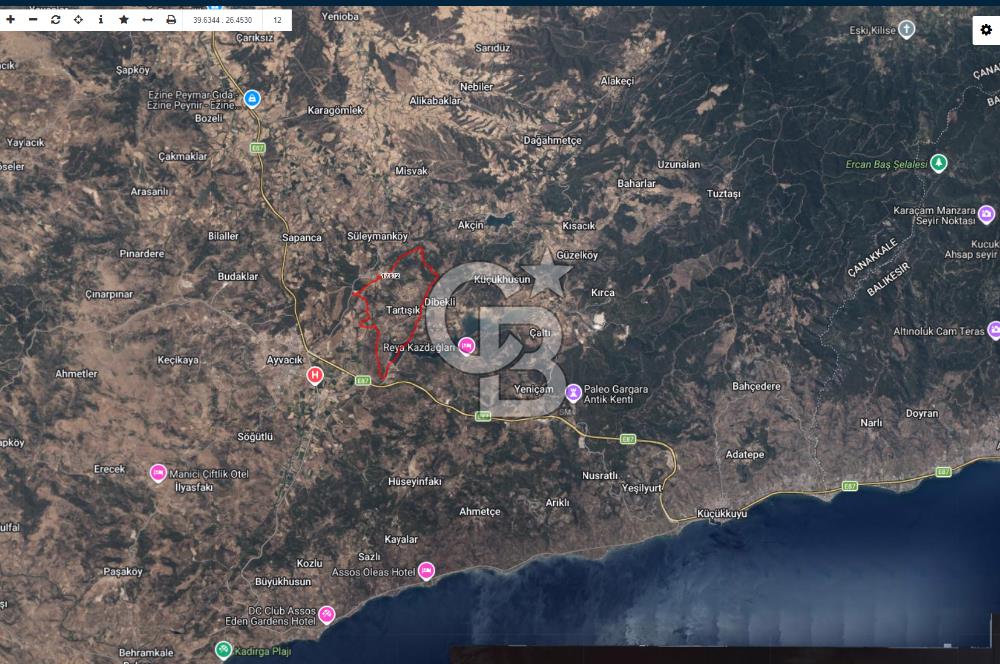Open Reya Kazdağları hotel marker
This screenshot has width=1000, height=664.
point(466,346)
